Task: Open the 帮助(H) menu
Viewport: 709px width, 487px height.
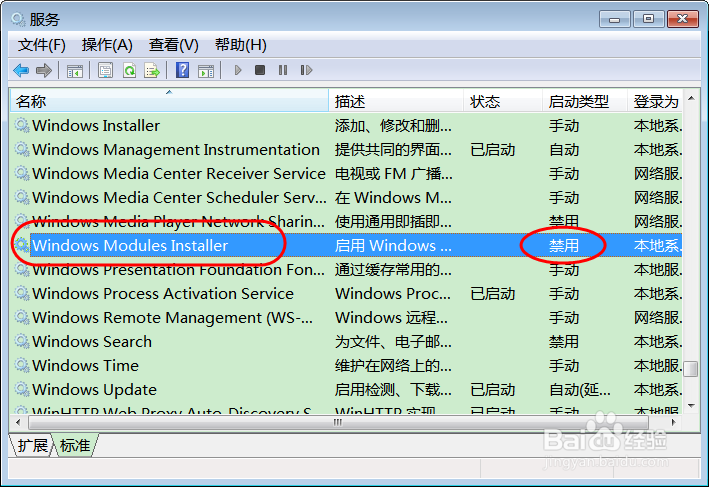Action: coord(241,45)
